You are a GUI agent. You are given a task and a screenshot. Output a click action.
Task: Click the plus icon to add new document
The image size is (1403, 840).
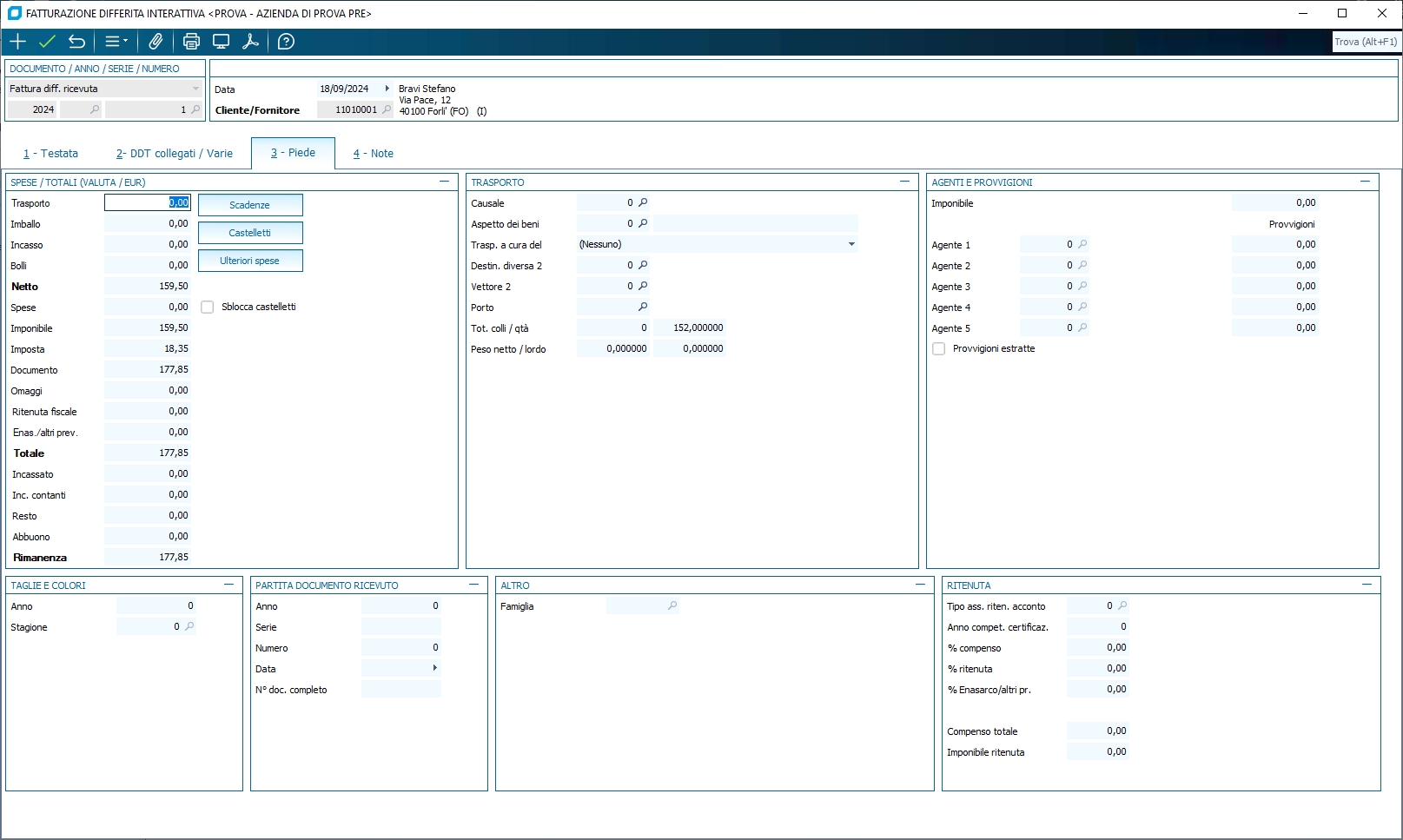click(x=17, y=42)
